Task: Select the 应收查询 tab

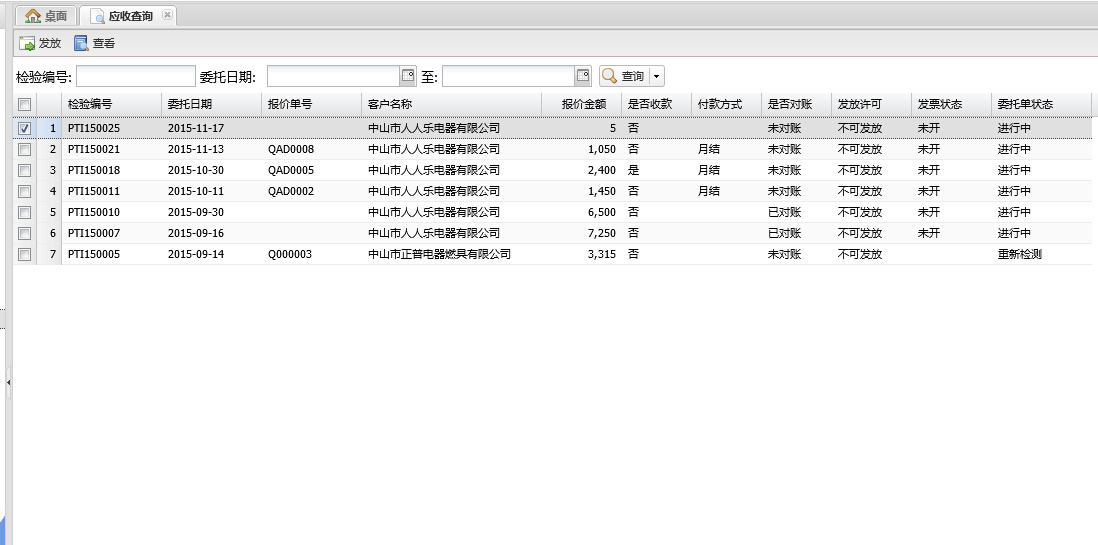Action: click(x=130, y=16)
